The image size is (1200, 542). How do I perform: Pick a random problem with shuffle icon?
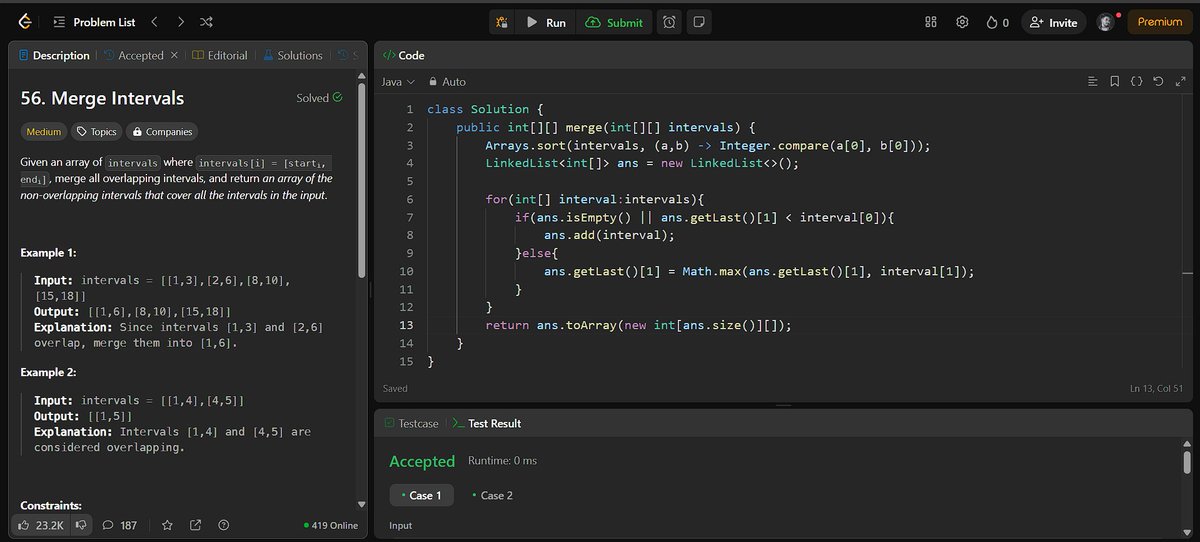(x=206, y=22)
